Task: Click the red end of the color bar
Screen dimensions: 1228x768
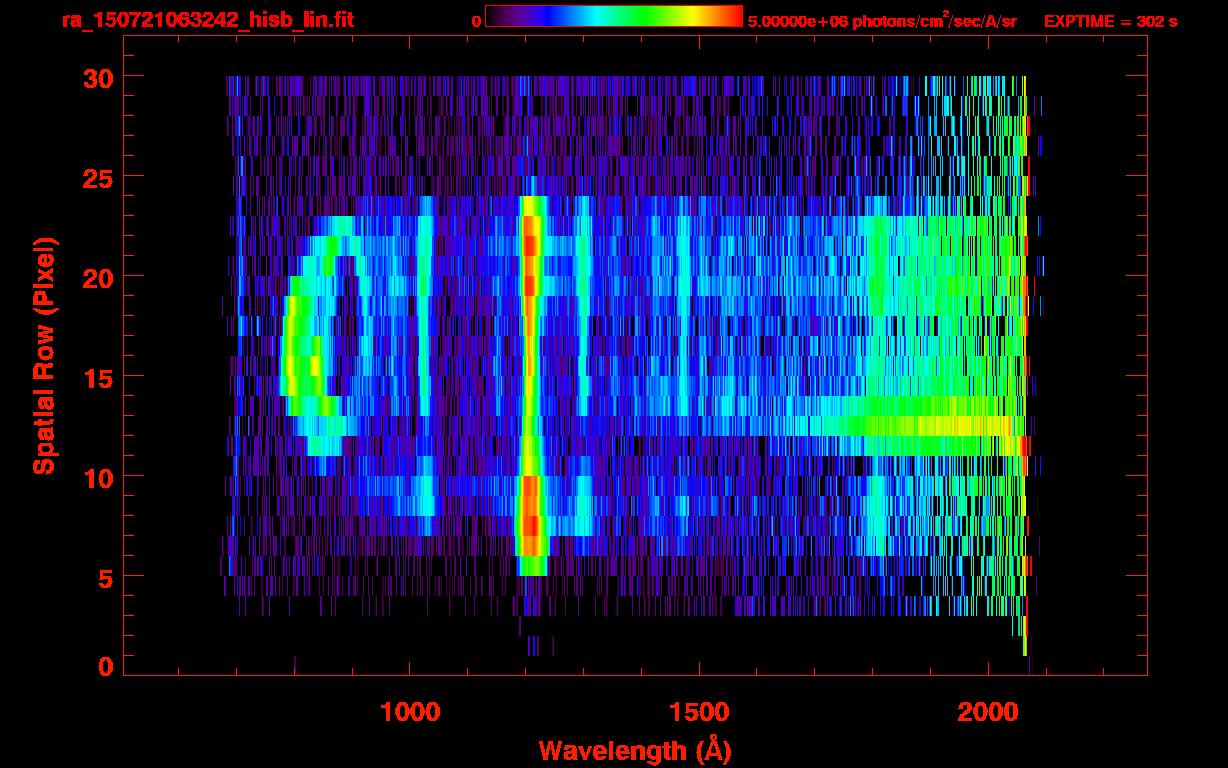Action: pyautogui.click(x=725, y=16)
